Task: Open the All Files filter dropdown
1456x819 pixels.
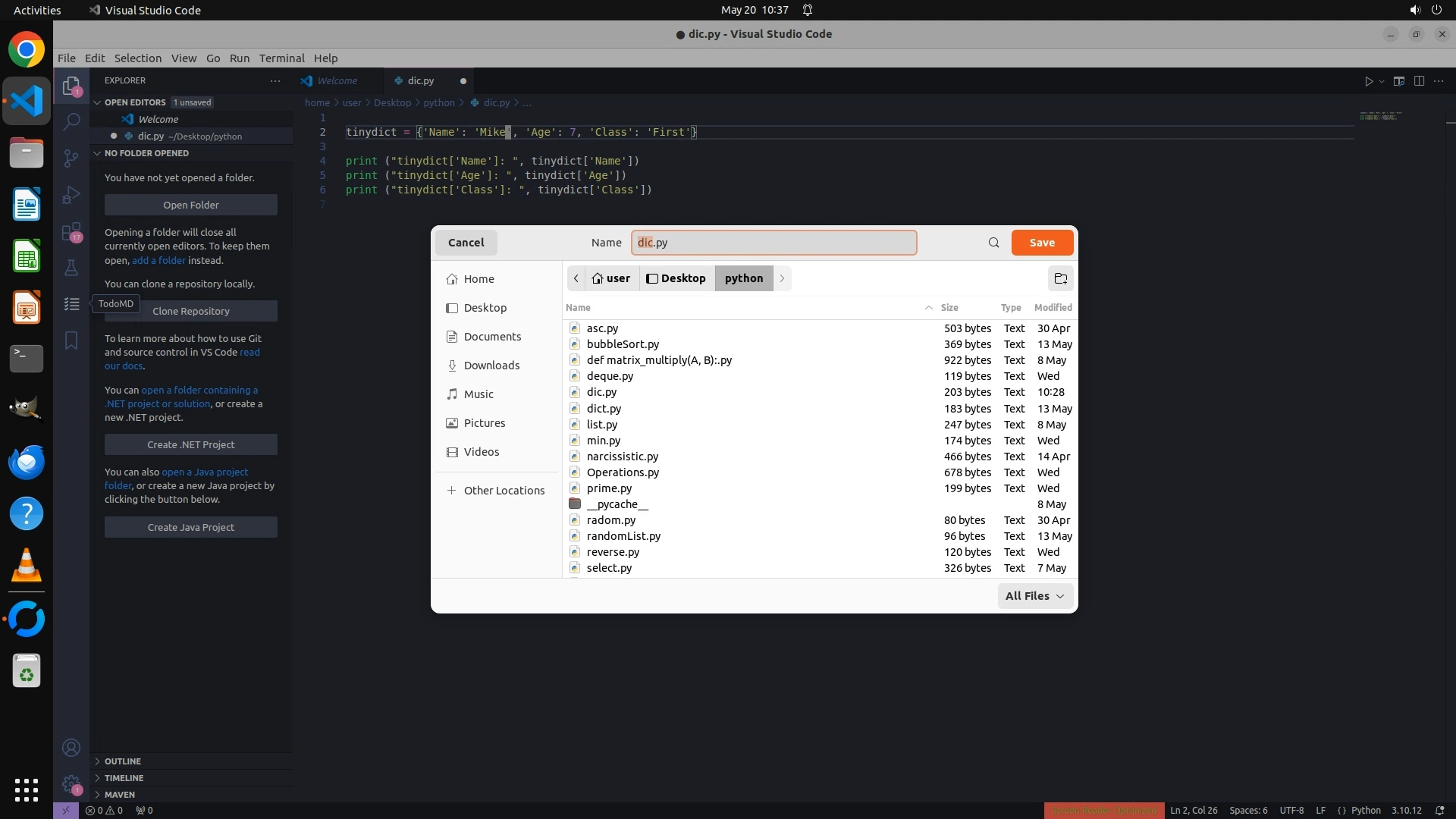Action: coord(1034,596)
